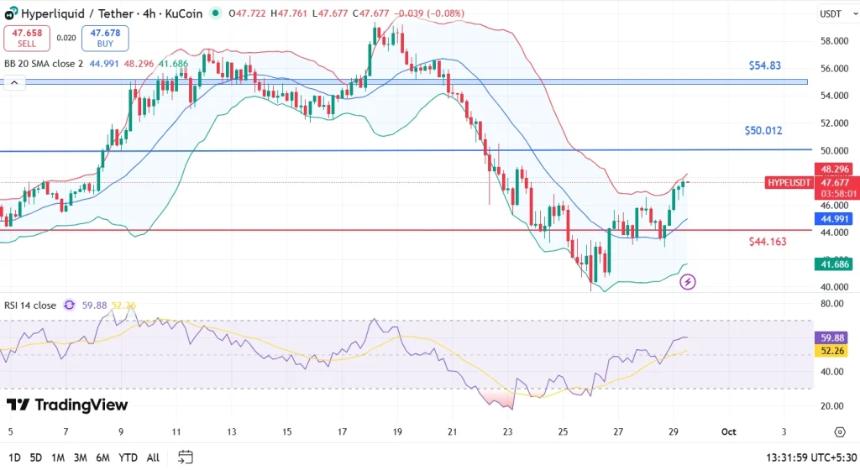Open the USDT currency dropdown
Image resolution: width=860 pixels, height=470 pixels.
click(x=830, y=14)
